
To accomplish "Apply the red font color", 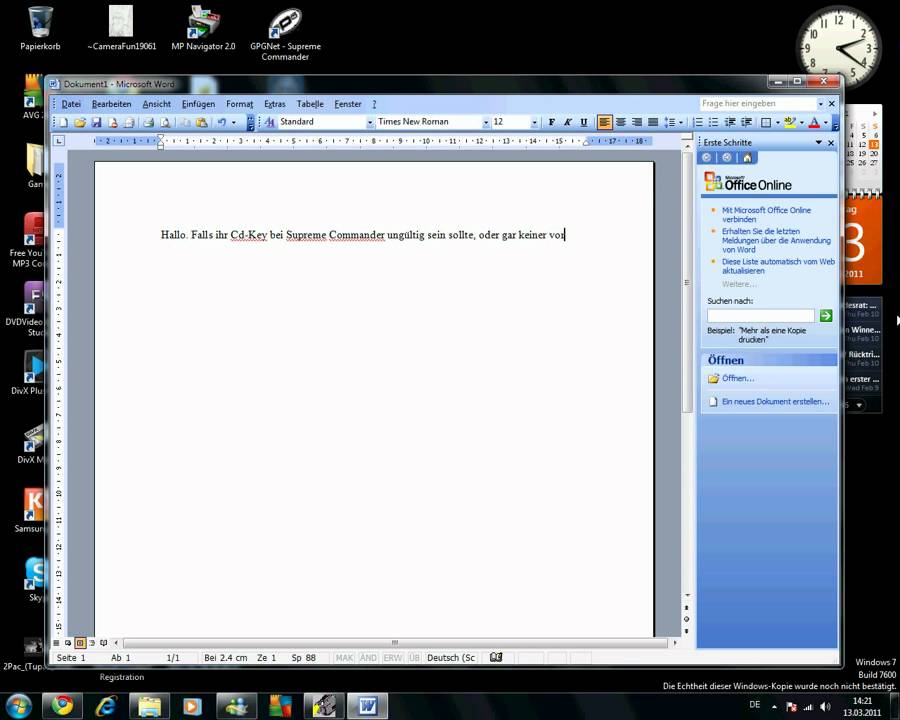I will [814, 122].
